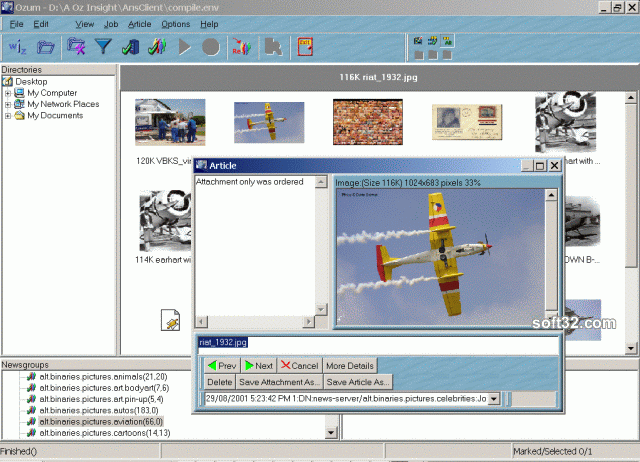Click the article text scroll down arrow
Viewport: 640px width, 462px height.
pos(321,310)
